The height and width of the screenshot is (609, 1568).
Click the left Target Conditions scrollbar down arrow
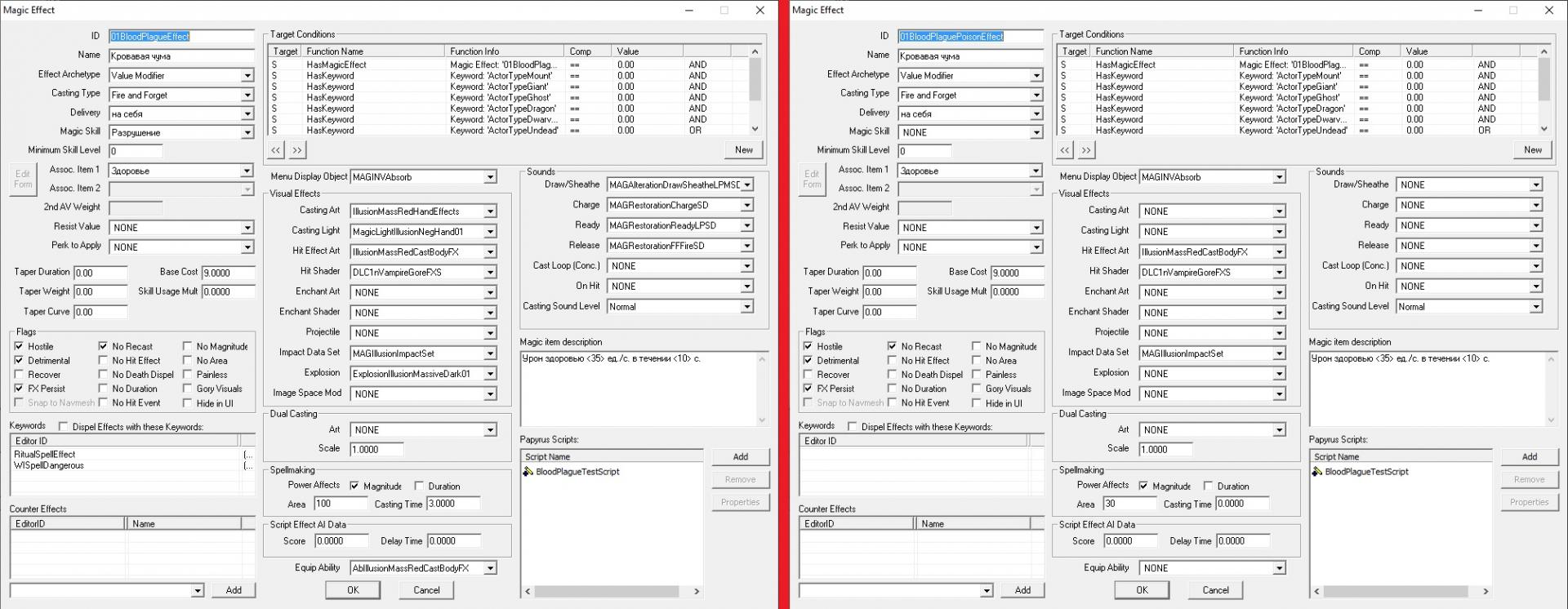[755, 129]
